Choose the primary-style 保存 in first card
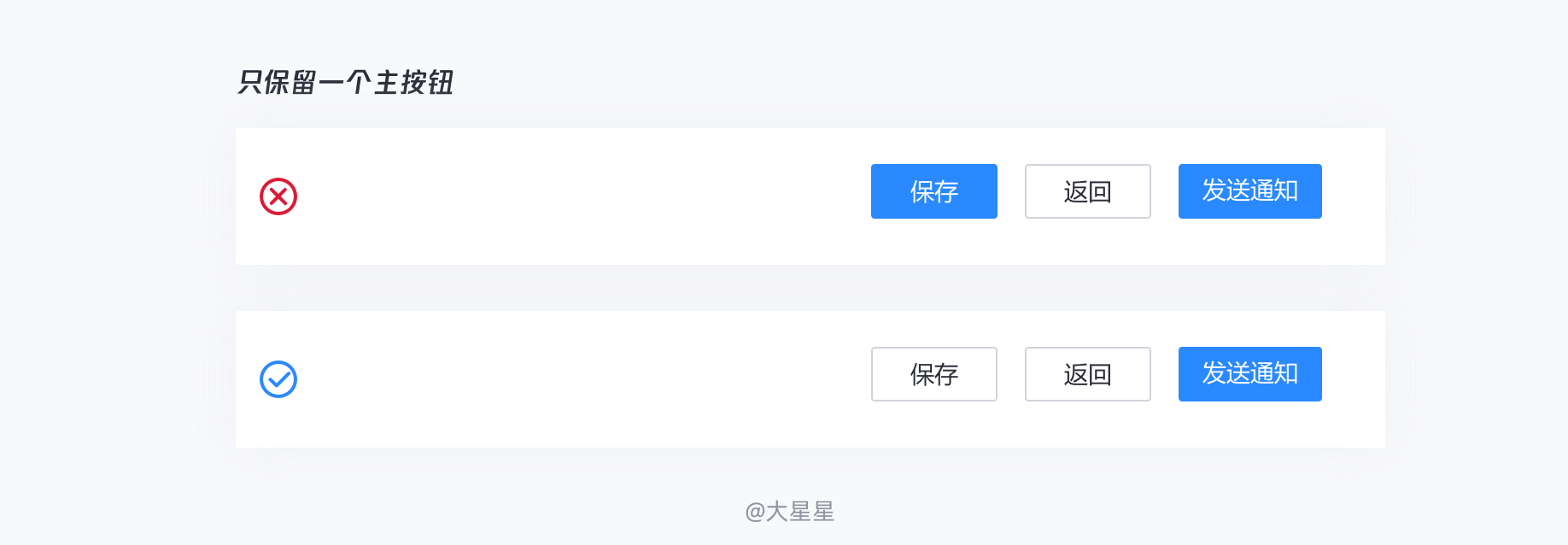Image resolution: width=1568 pixels, height=545 pixels. (x=934, y=191)
